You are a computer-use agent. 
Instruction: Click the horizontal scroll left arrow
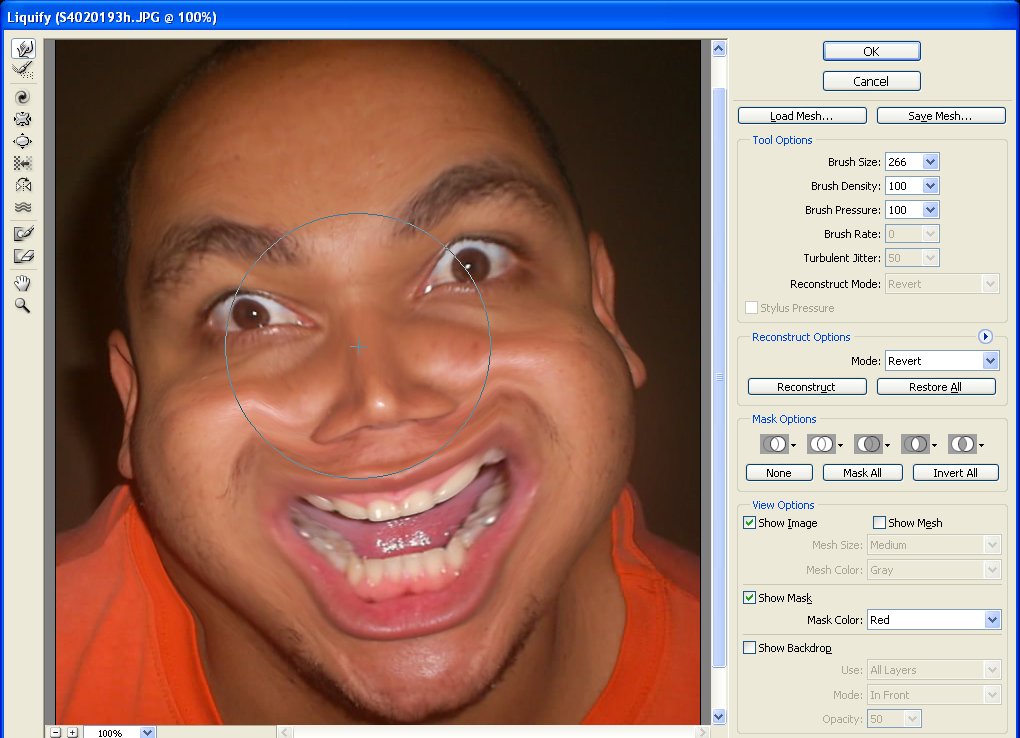pyautogui.click(x=284, y=732)
